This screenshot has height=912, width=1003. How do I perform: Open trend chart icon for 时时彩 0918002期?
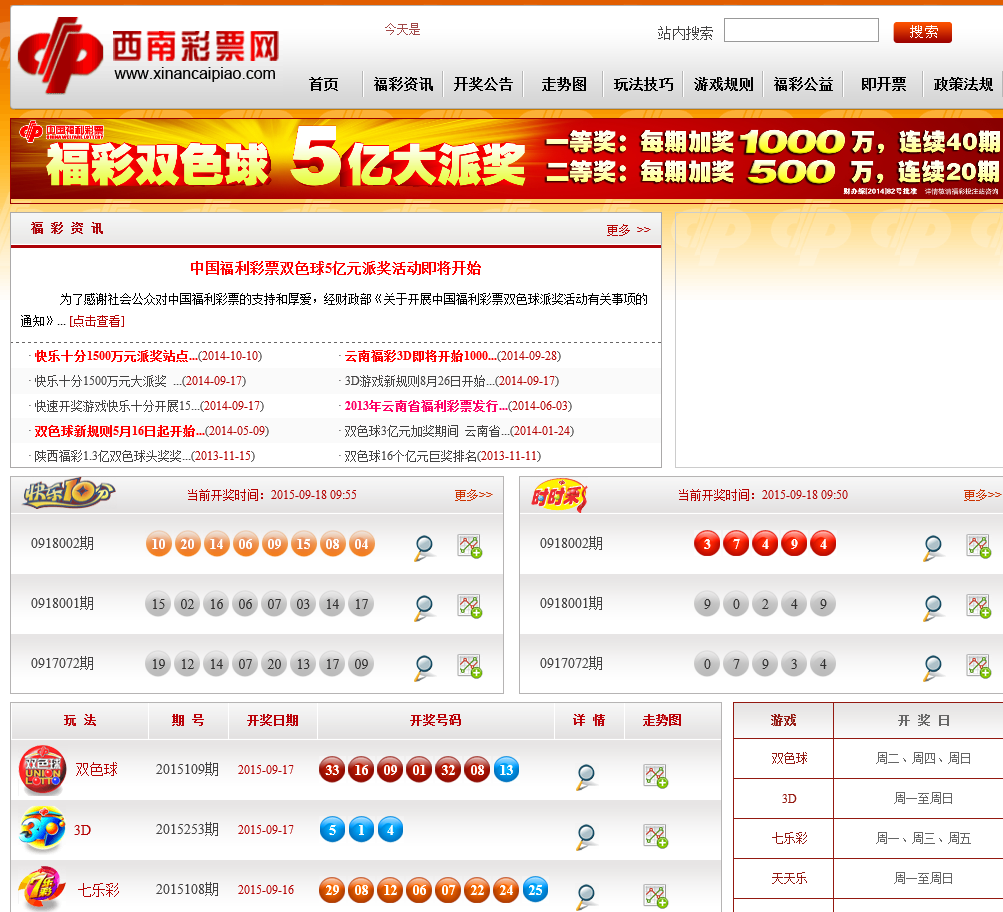click(x=979, y=546)
